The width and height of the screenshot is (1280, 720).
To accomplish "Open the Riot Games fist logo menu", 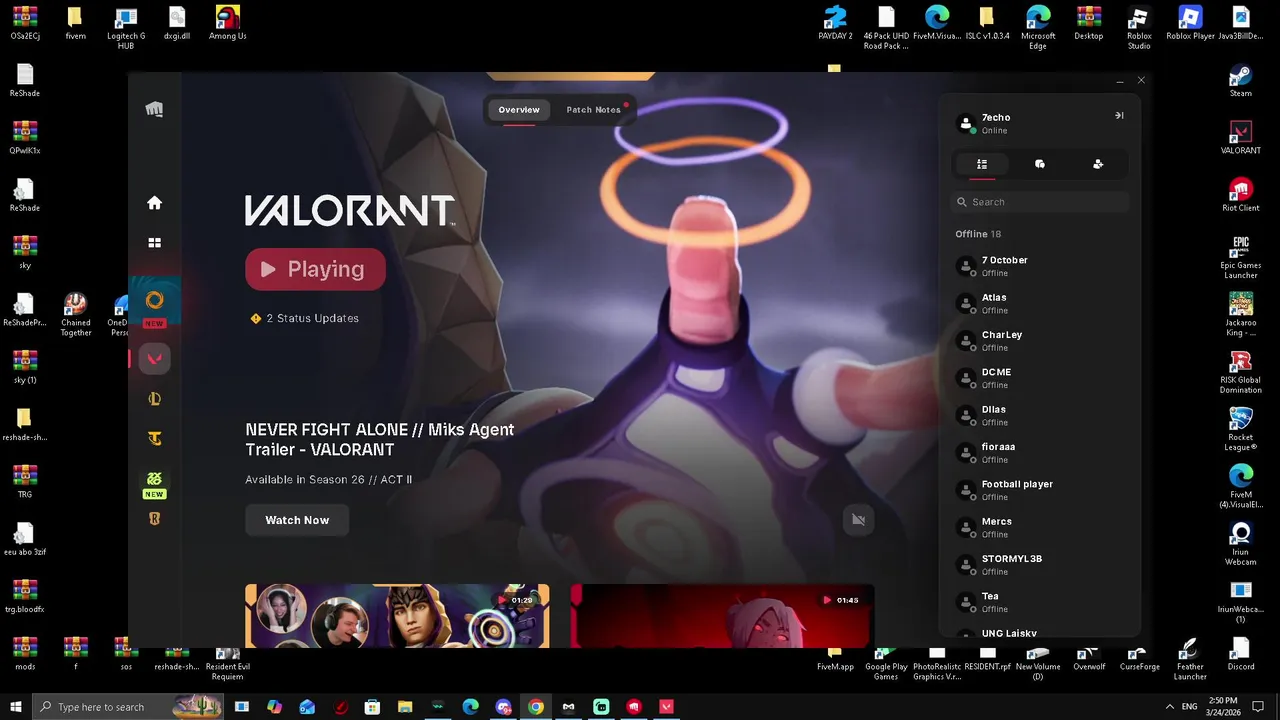I will [x=154, y=109].
